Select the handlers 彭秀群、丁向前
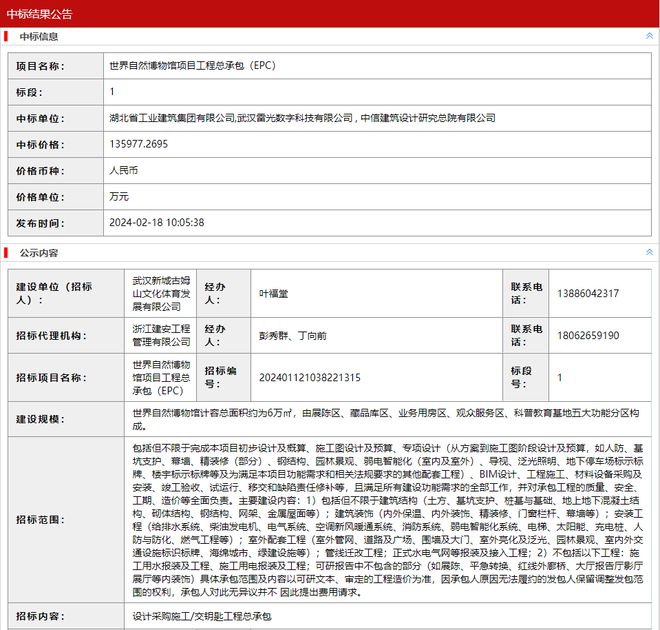Image resolution: width=660 pixels, height=630 pixels. [293, 336]
